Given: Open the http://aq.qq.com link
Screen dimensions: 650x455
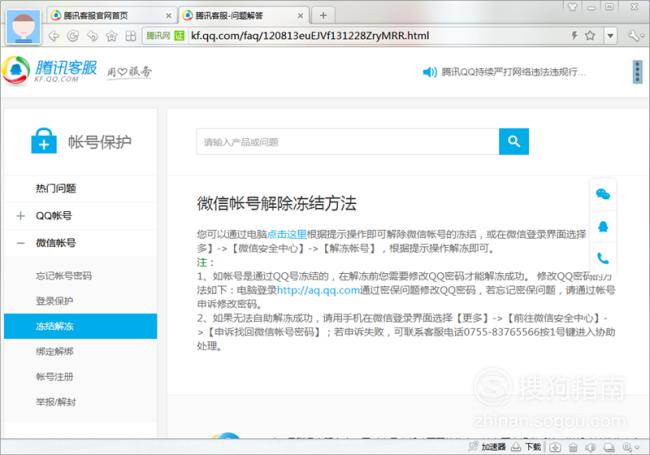Looking at the screenshot, I should [x=318, y=290].
